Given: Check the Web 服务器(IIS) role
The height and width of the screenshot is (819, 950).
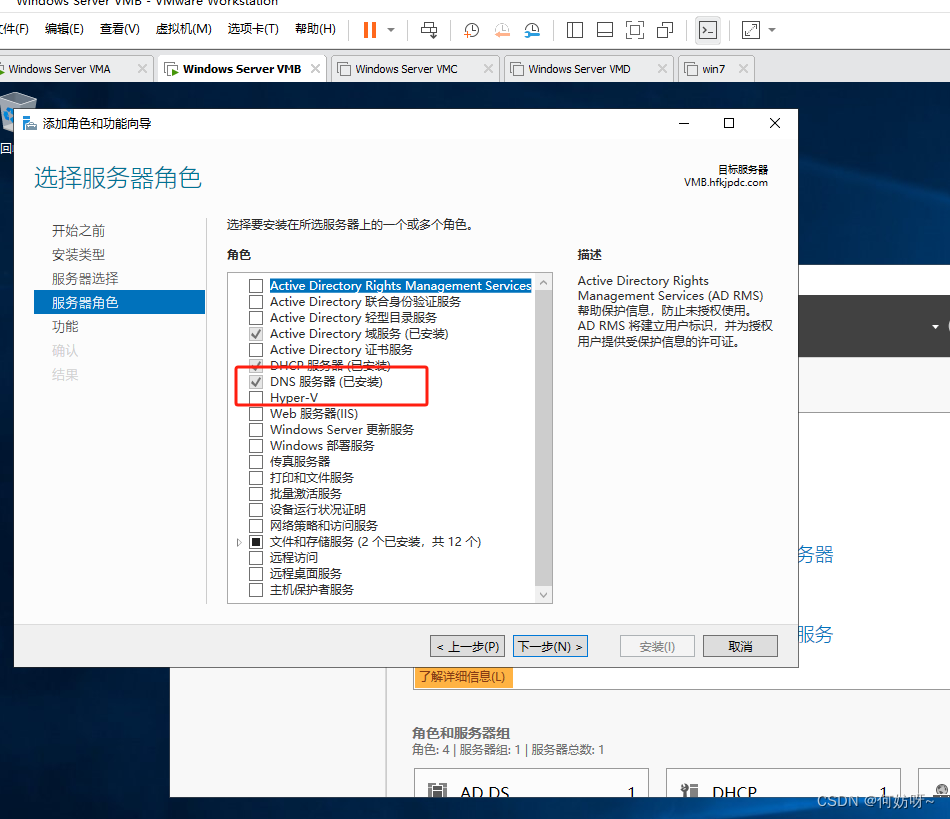Looking at the screenshot, I should pyautogui.click(x=256, y=414).
